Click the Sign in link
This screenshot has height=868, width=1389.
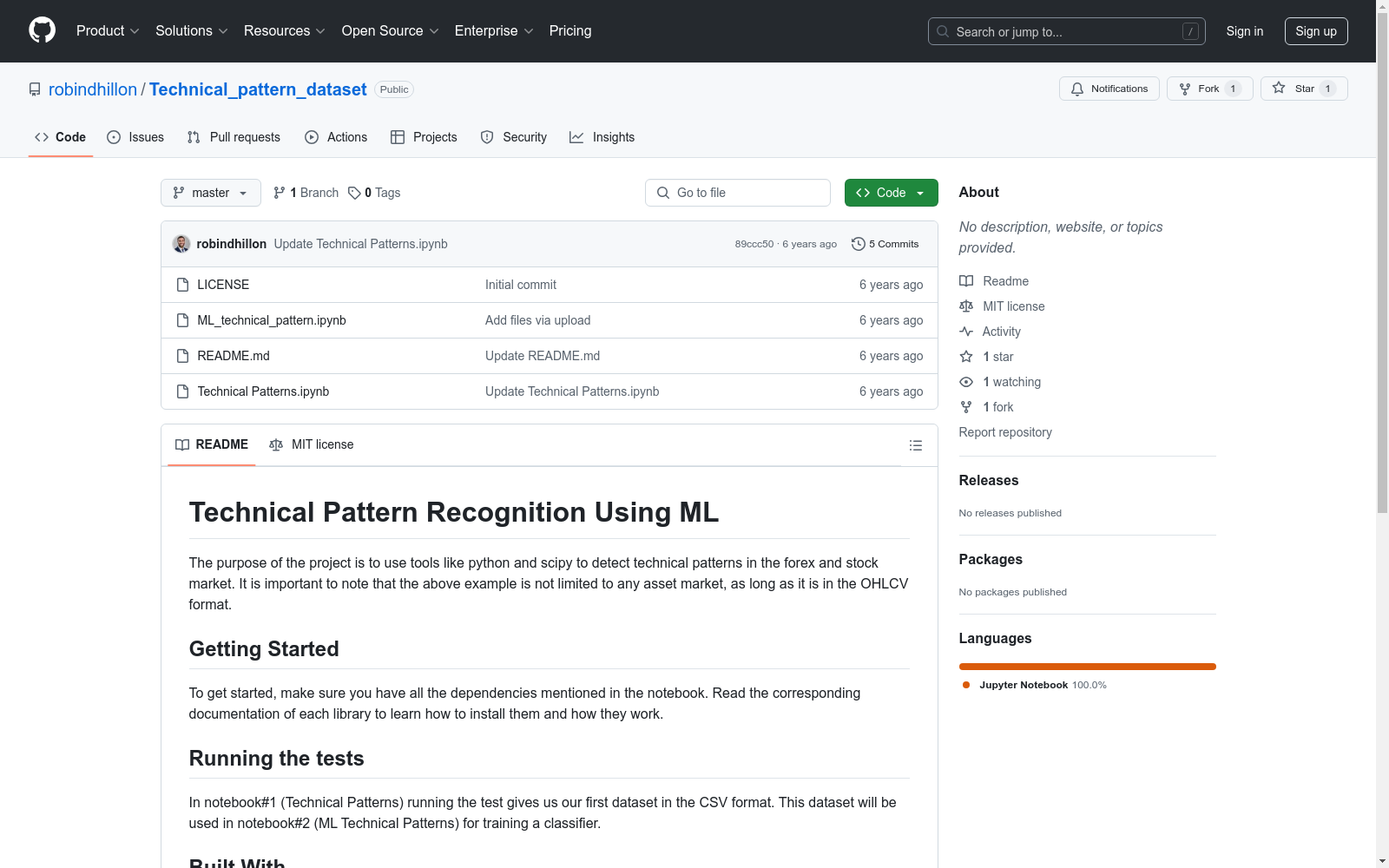tap(1245, 31)
